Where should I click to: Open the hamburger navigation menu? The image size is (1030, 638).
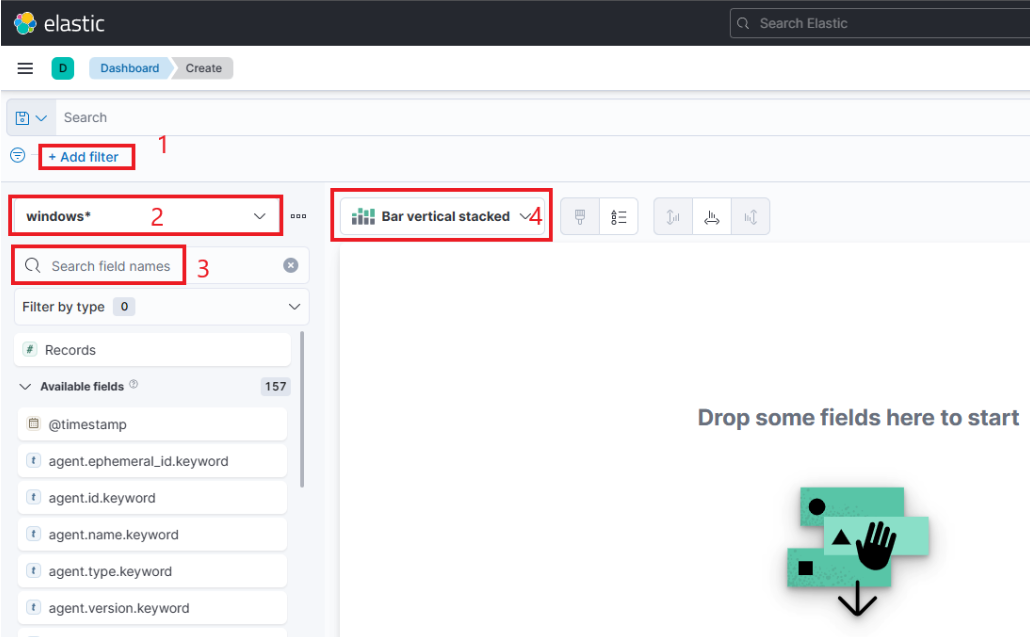(x=25, y=68)
